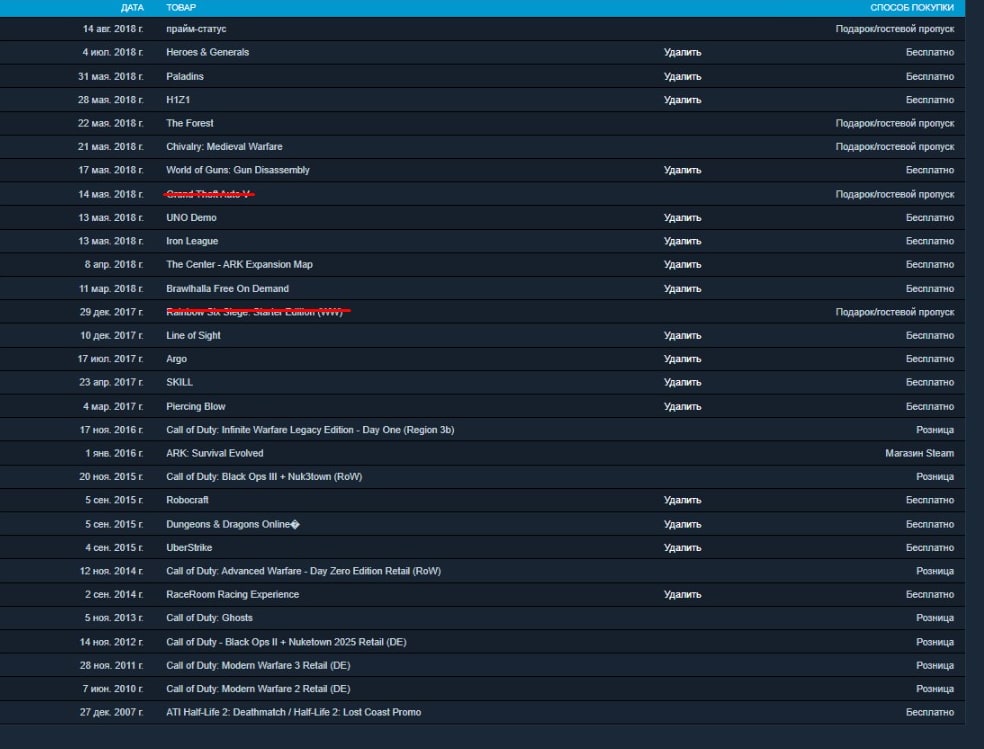Click the ДАТА column header
The image size is (984, 749).
click(x=132, y=8)
